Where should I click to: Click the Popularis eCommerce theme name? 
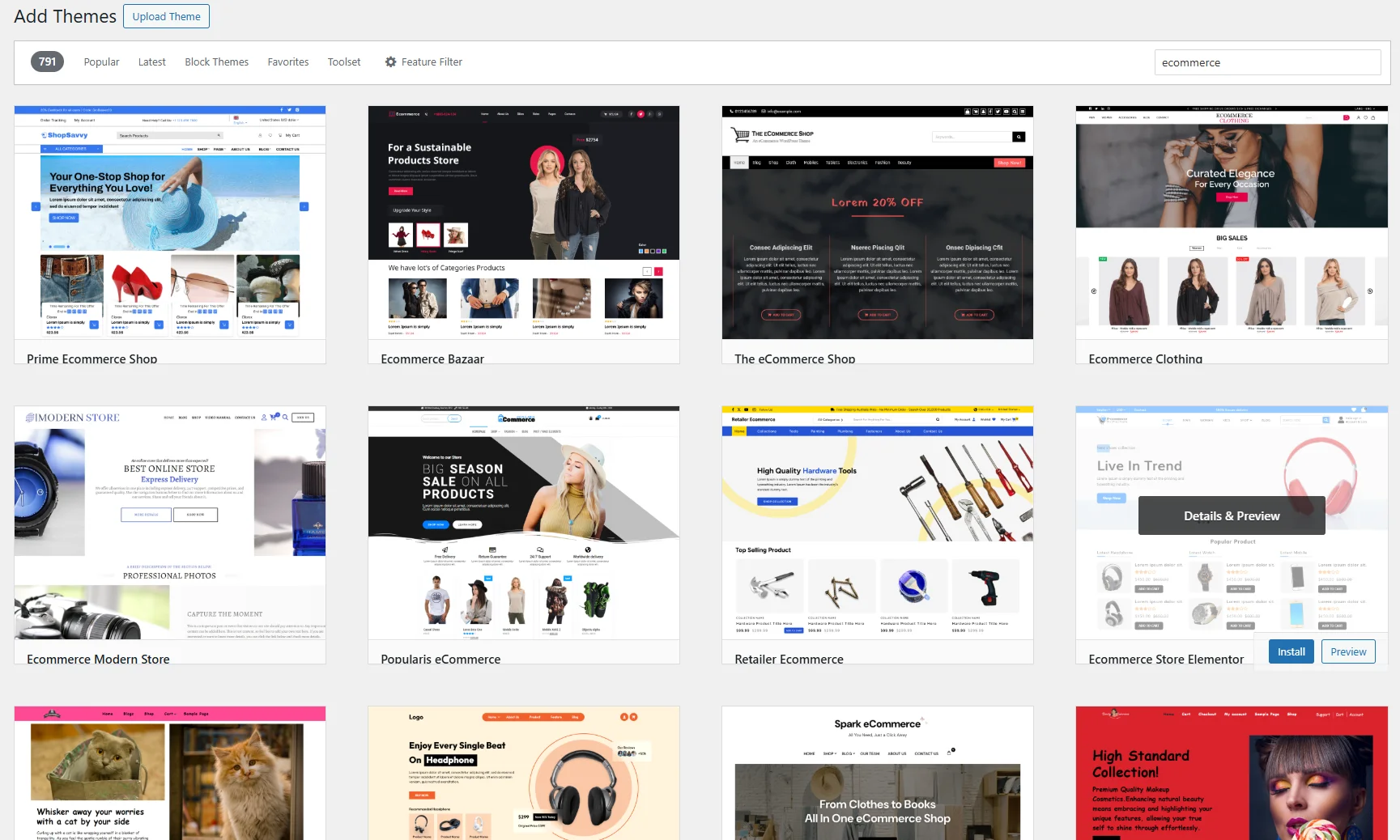point(440,659)
